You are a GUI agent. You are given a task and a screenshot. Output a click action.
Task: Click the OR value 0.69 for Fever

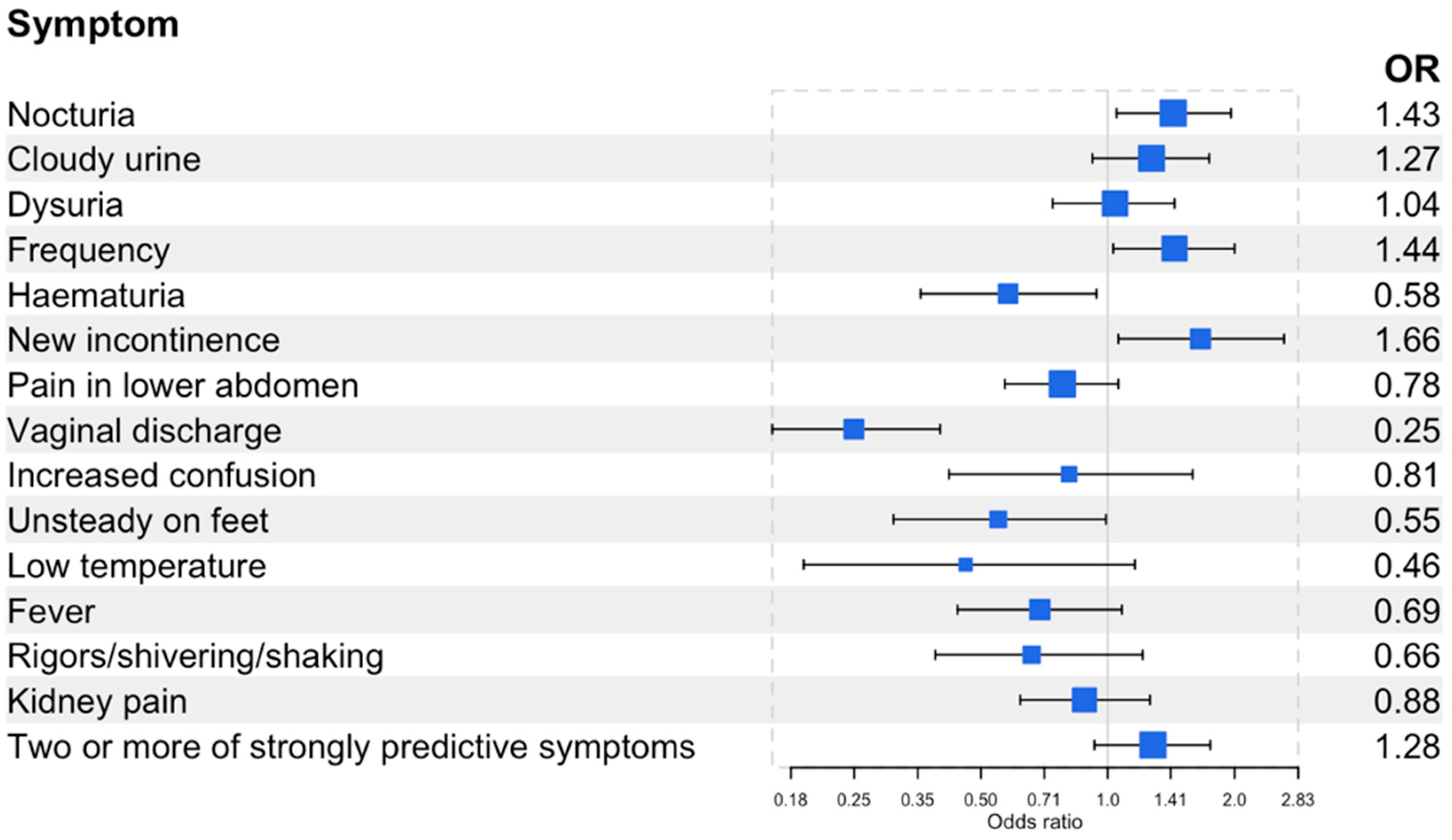1406,611
